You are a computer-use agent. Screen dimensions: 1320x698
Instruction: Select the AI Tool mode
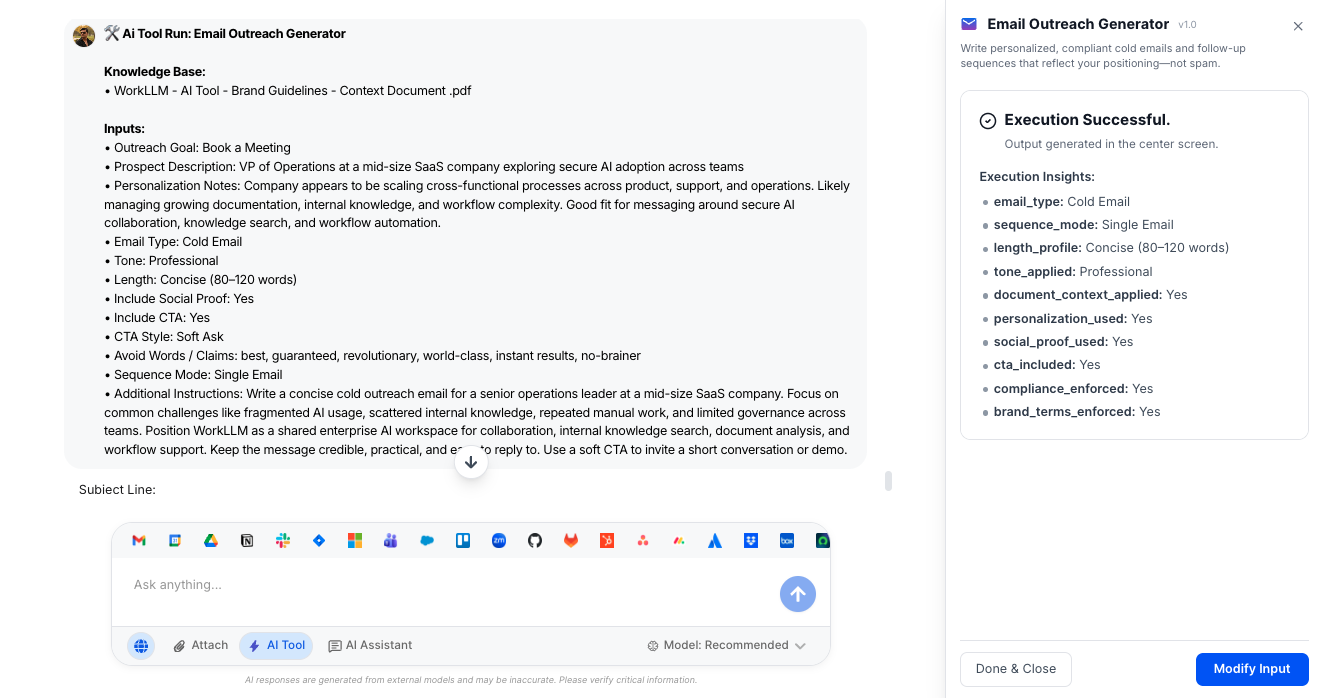click(276, 646)
